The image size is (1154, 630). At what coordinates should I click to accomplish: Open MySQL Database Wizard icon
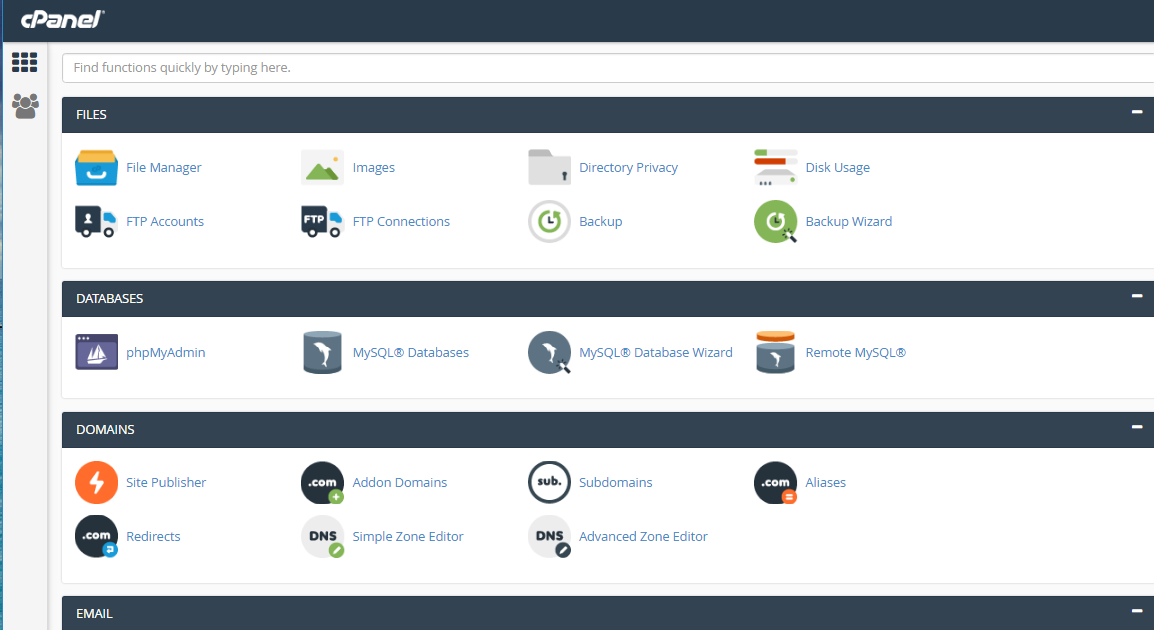[x=549, y=353]
